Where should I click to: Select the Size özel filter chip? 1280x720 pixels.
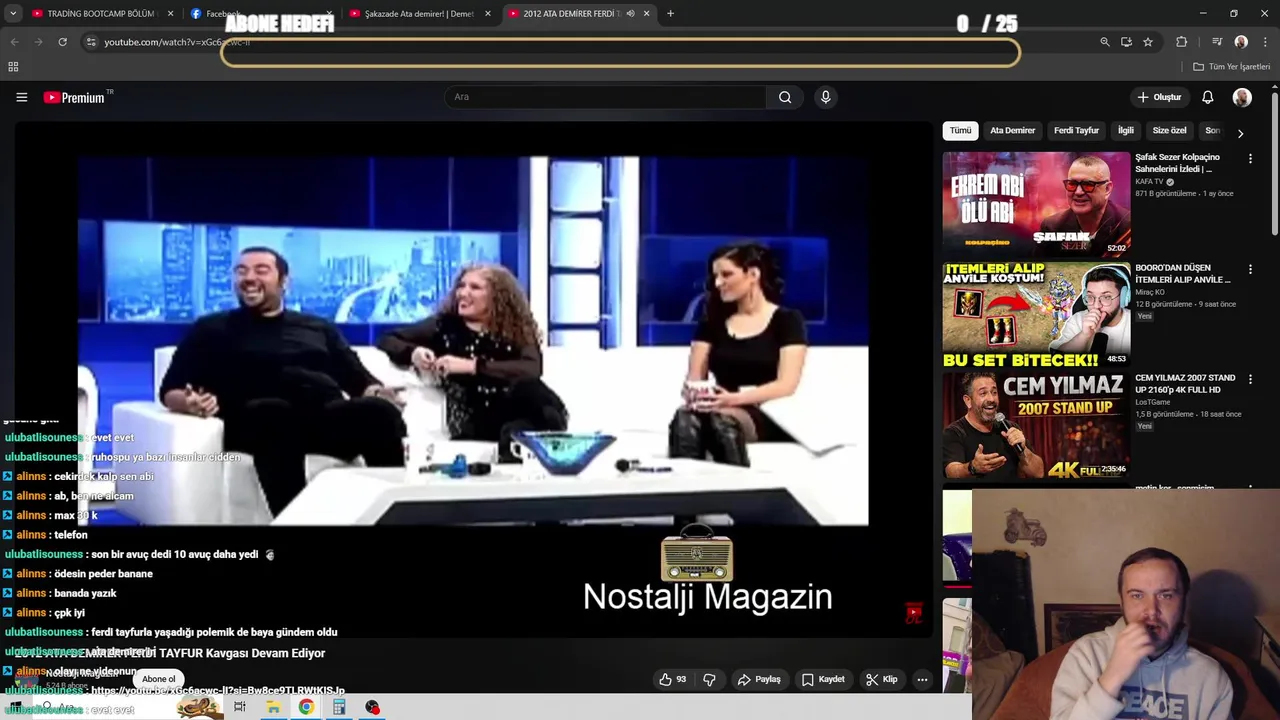pos(1169,130)
